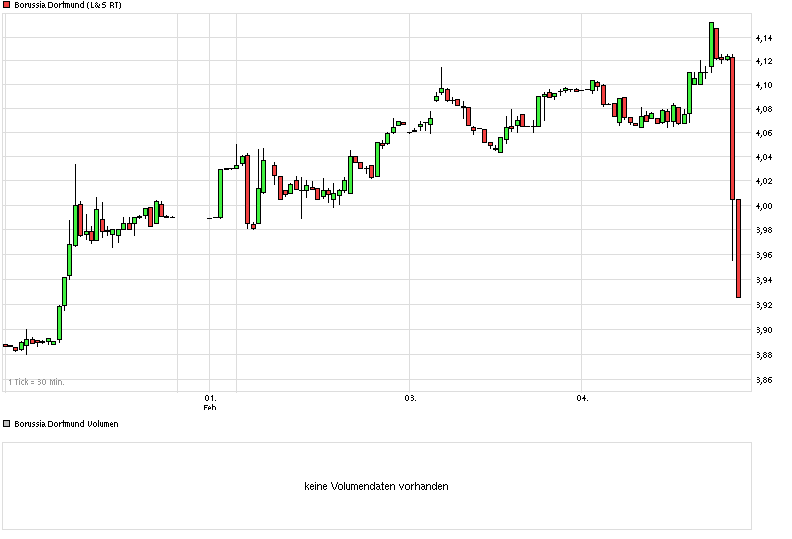Viewport: 792px width, 539px height.
Task: Click the '04.' date axis label
Action: tap(582, 398)
